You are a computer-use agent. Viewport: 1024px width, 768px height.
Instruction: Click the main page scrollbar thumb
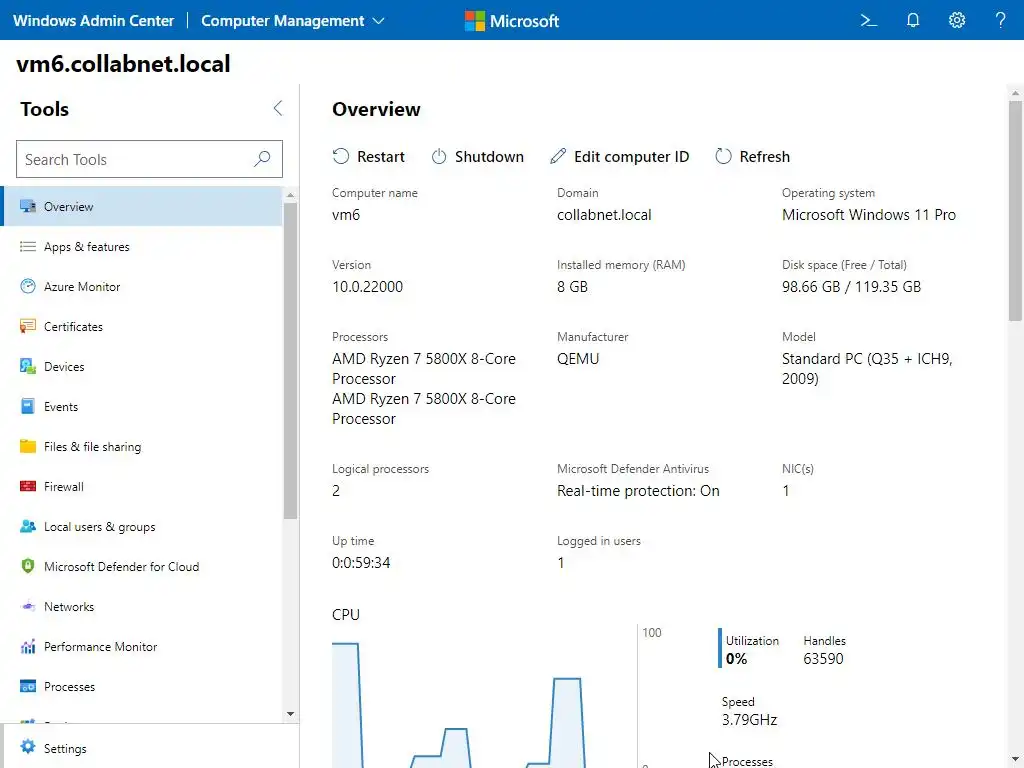1015,210
